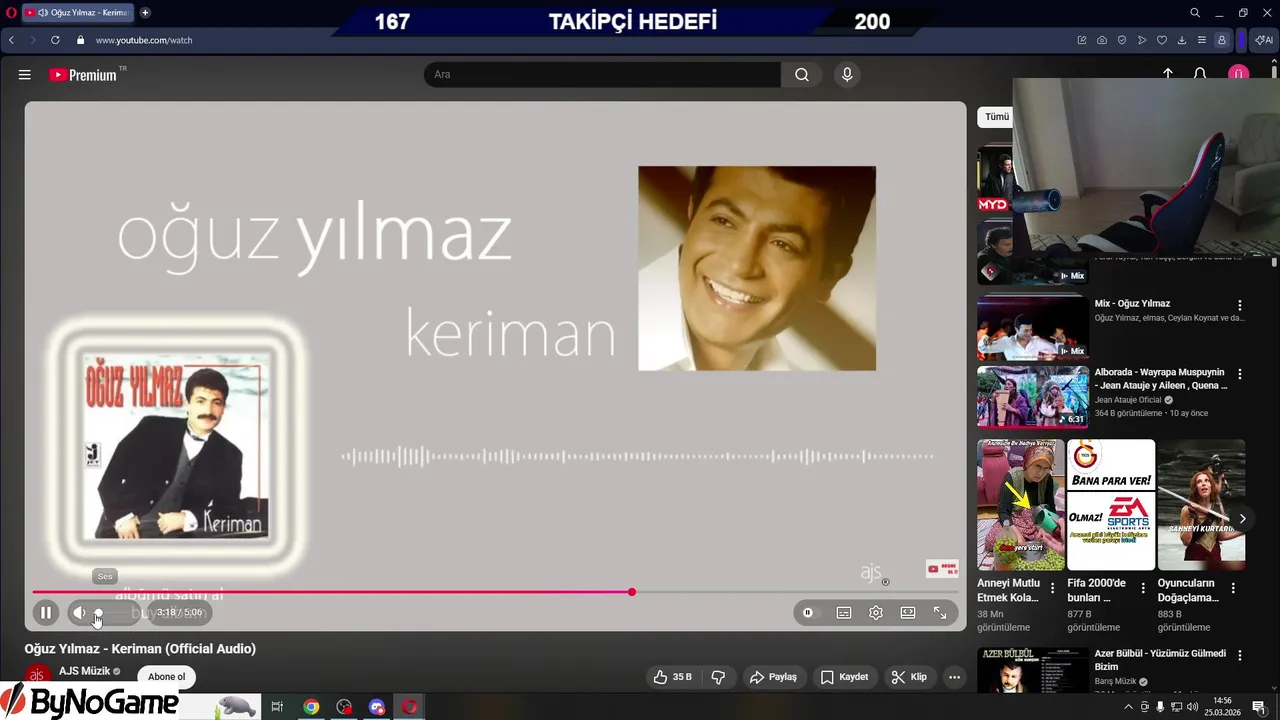Enter fullscreen mode in the player
Screen dimensions: 1280x720
(940, 613)
